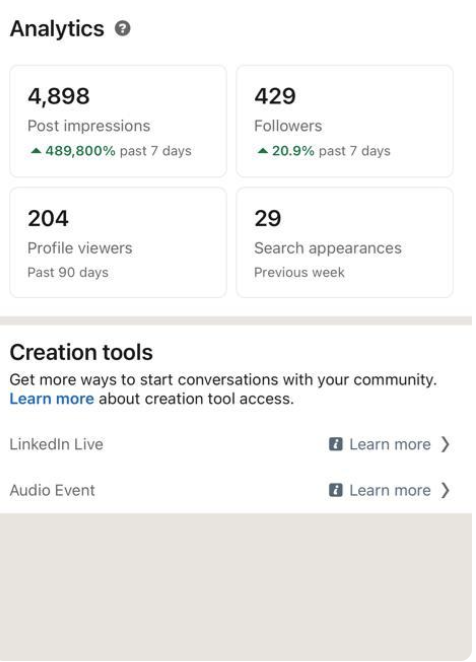Open the Search appearances card
The width and height of the screenshot is (476, 662).
tap(345, 243)
